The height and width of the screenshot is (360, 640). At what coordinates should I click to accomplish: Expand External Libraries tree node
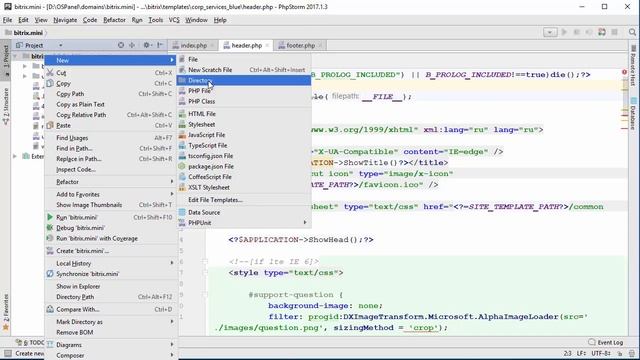(x=15, y=156)
